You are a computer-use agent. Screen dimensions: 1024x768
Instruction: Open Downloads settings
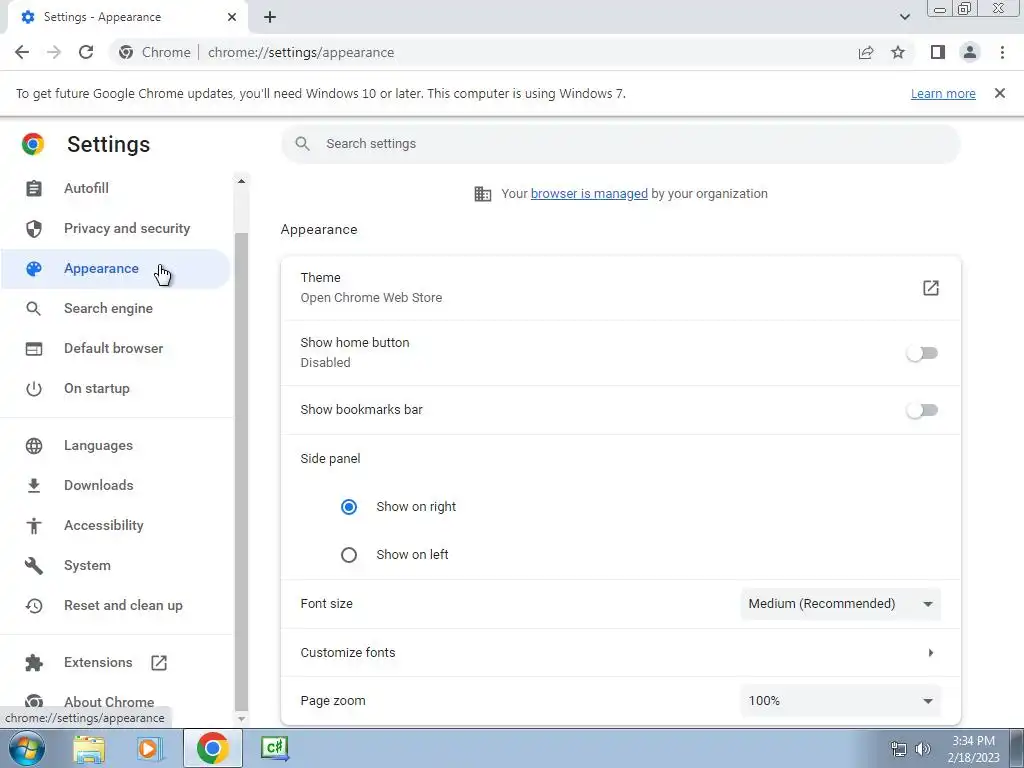(116, 485)
